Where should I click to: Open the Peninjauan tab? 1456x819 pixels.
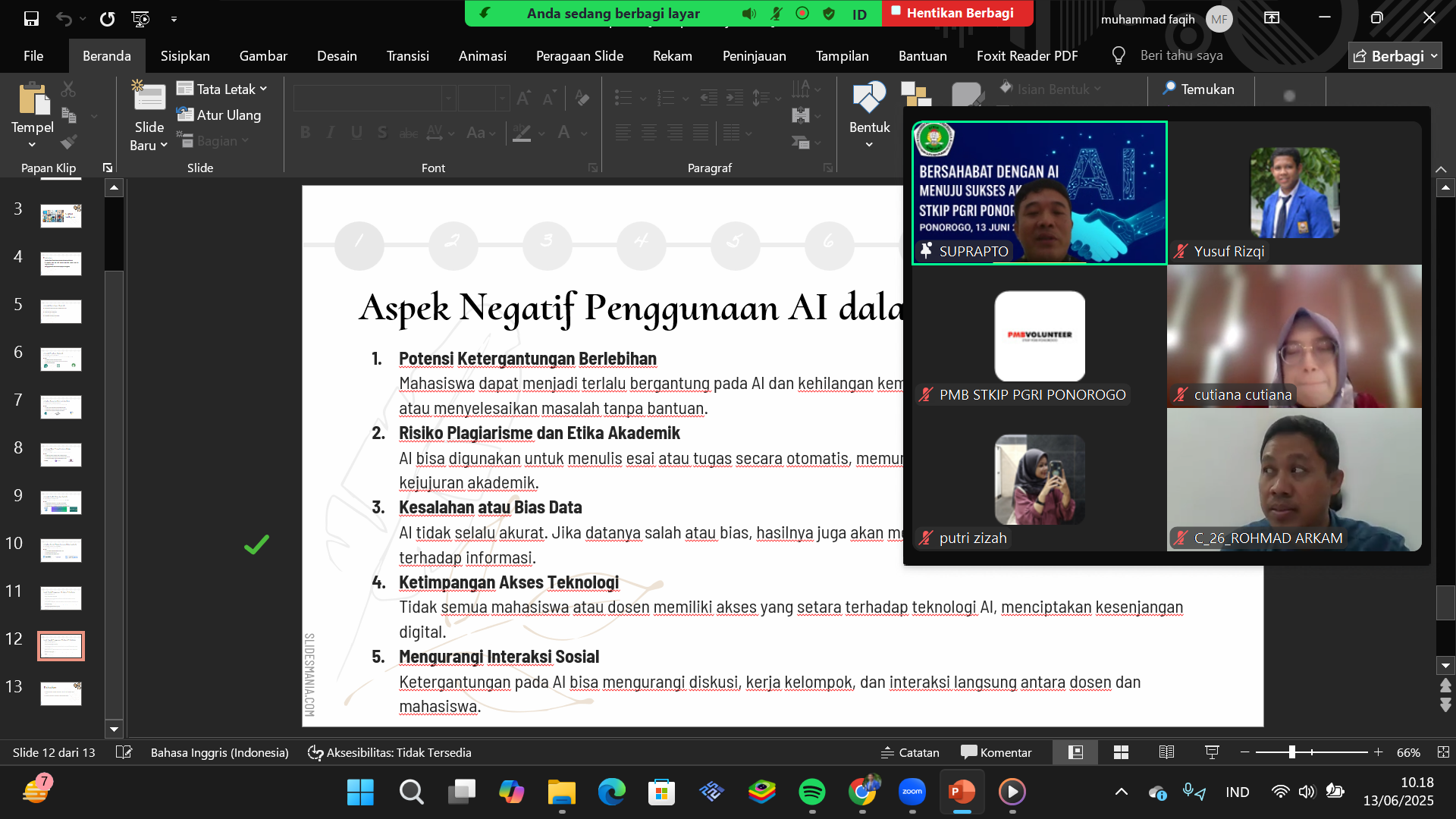[x=754, y=56]
